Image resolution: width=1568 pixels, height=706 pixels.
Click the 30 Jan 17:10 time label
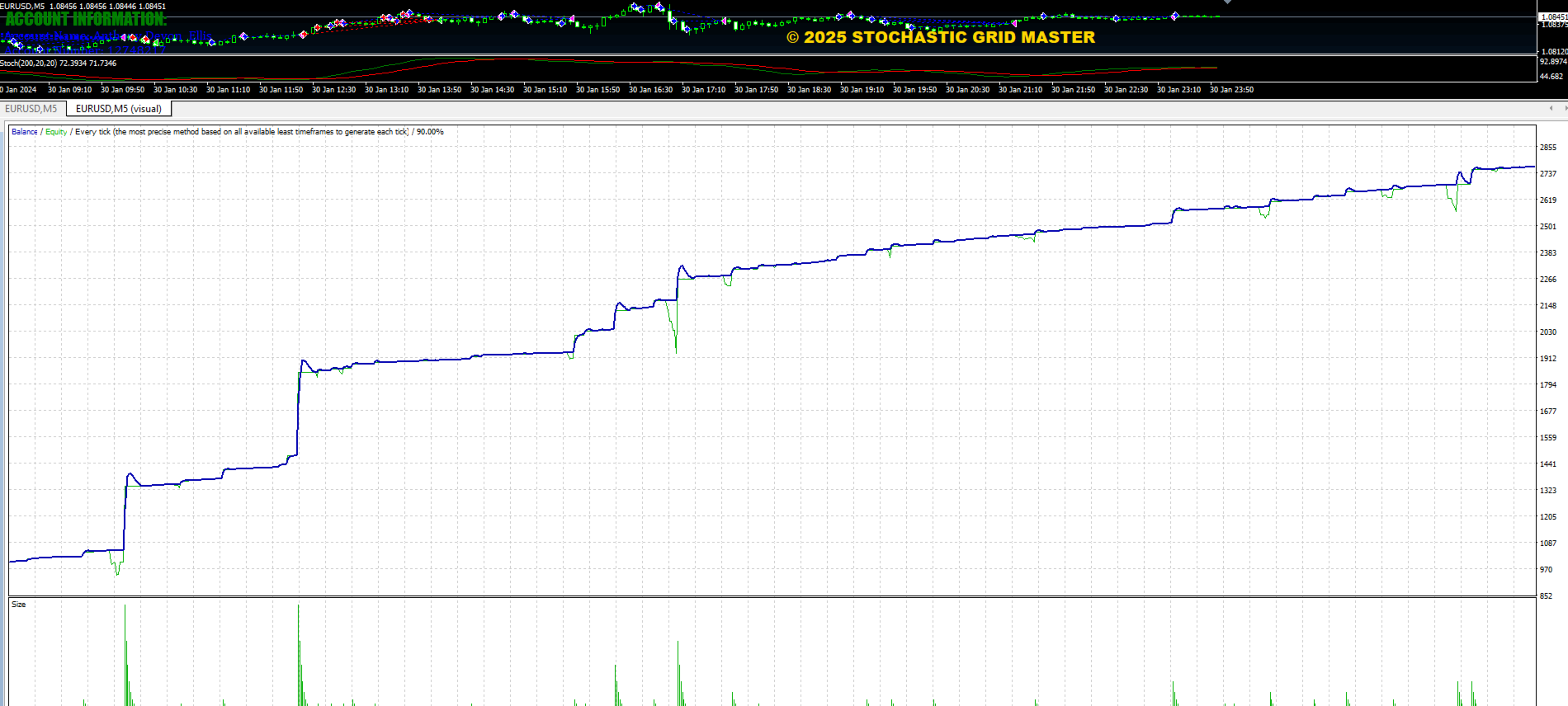pos(704,90)
